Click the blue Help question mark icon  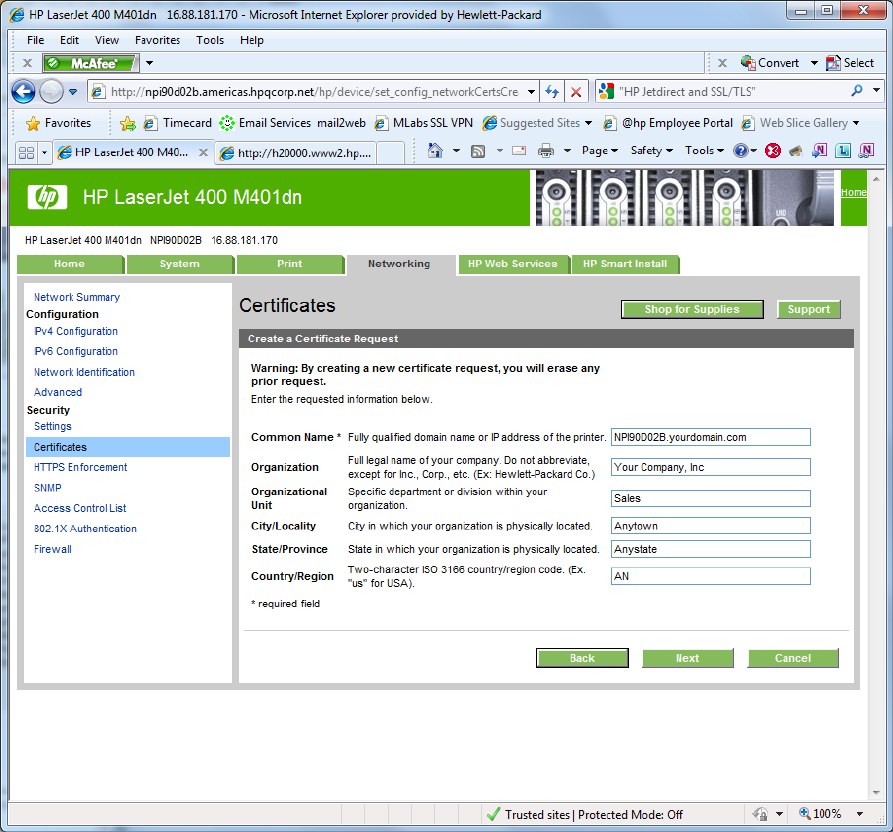pos(740,151)
